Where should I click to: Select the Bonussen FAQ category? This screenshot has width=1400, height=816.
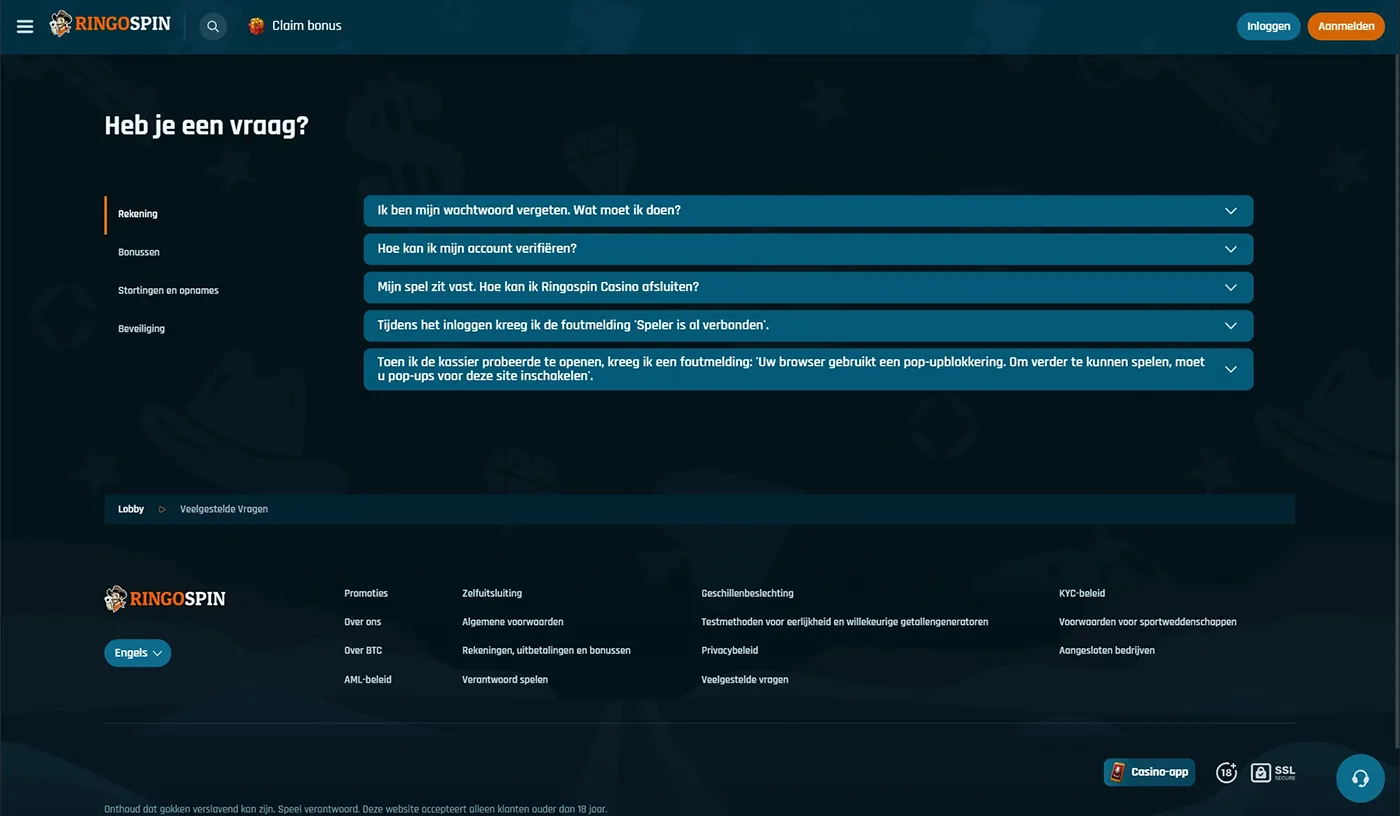click(139, 252)
